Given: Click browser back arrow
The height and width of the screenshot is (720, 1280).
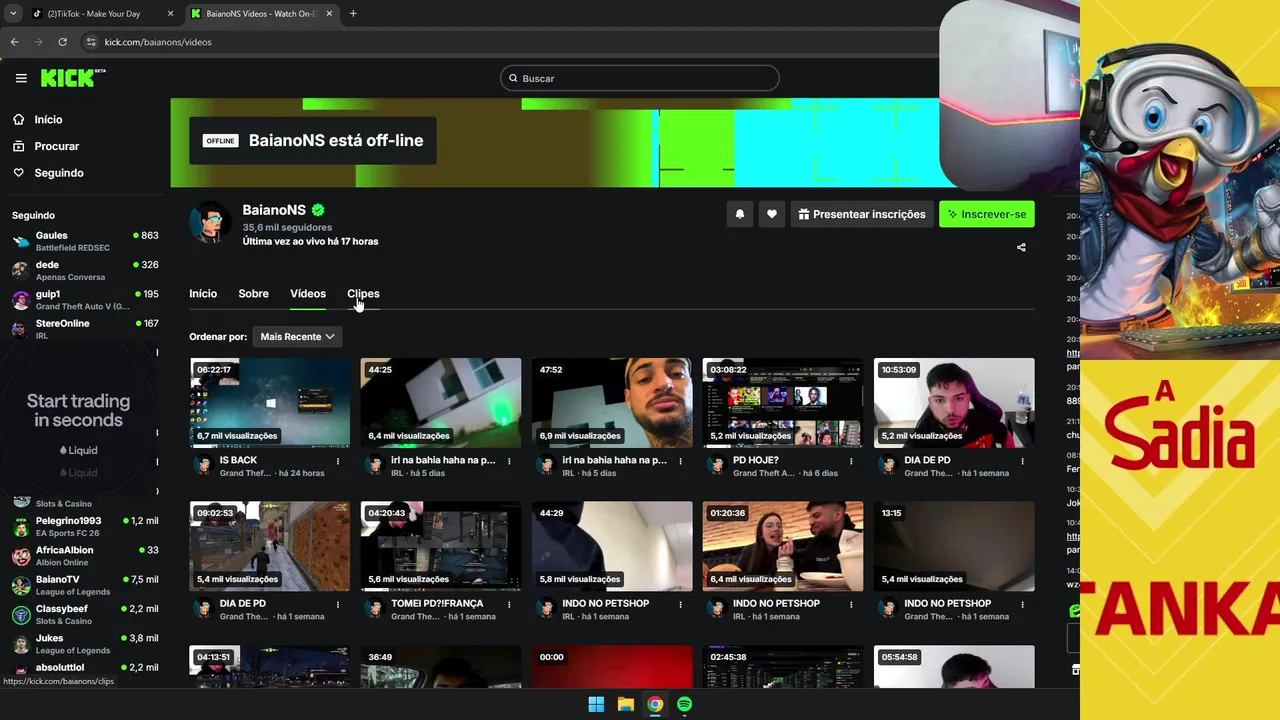Looking at the screenshot, I should 15,42.
